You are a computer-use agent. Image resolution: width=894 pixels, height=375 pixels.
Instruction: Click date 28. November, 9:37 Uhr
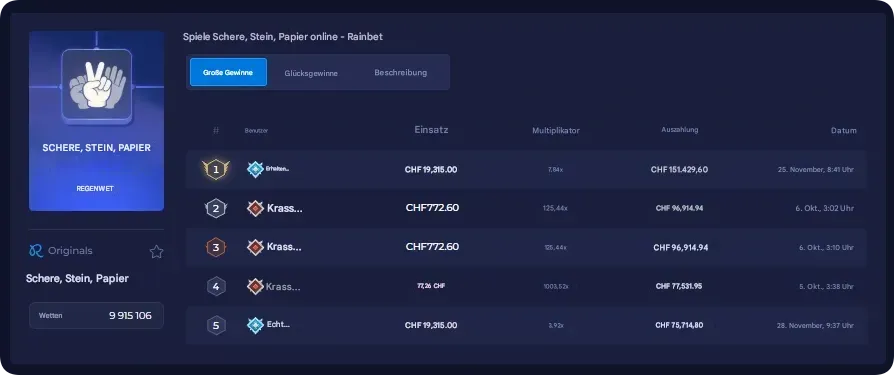click(815, 325)
